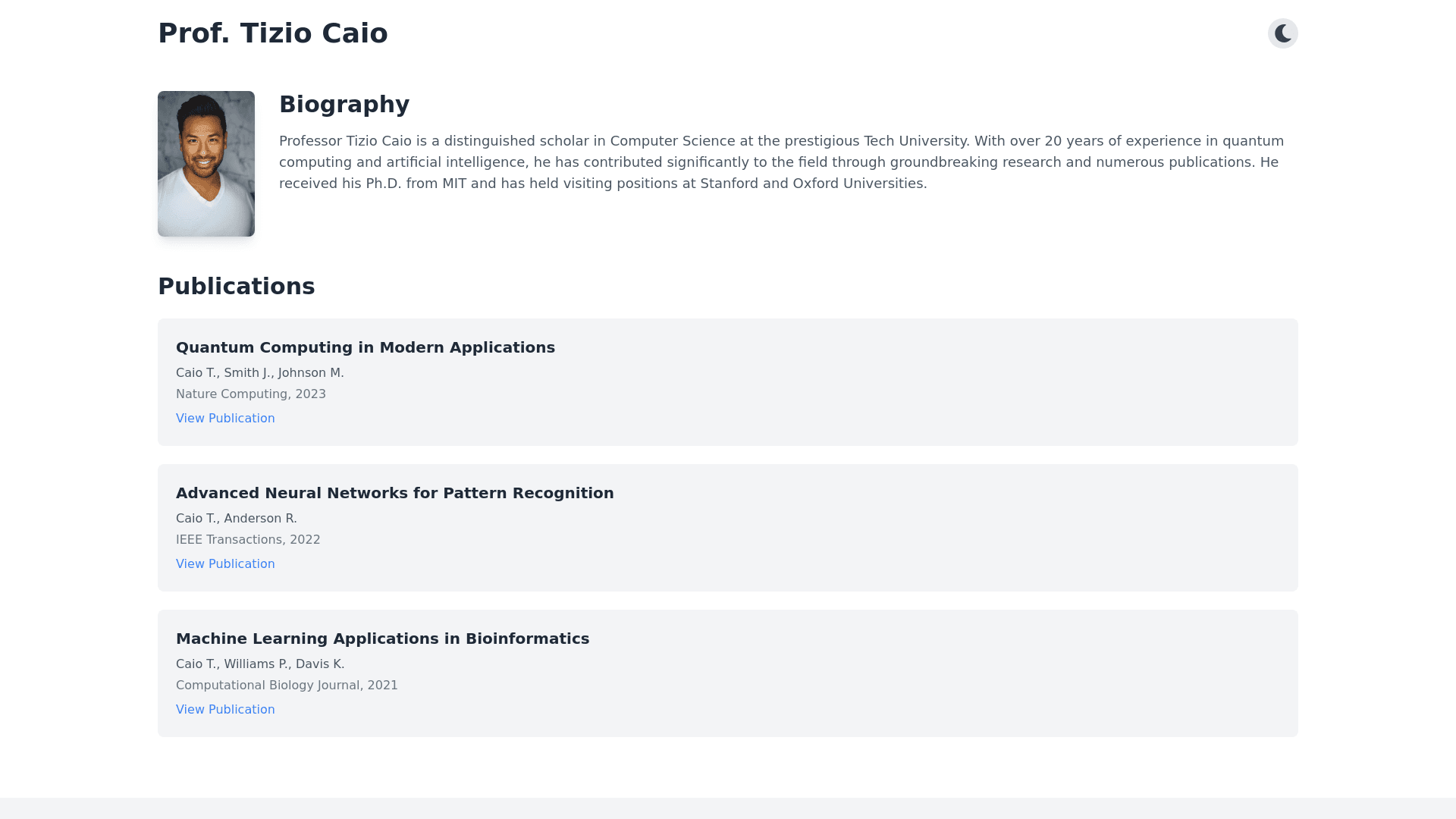Click the gray footer bar at page bottom
Viewport: 1456px width, 819px height.
click(x=728, y=808)
